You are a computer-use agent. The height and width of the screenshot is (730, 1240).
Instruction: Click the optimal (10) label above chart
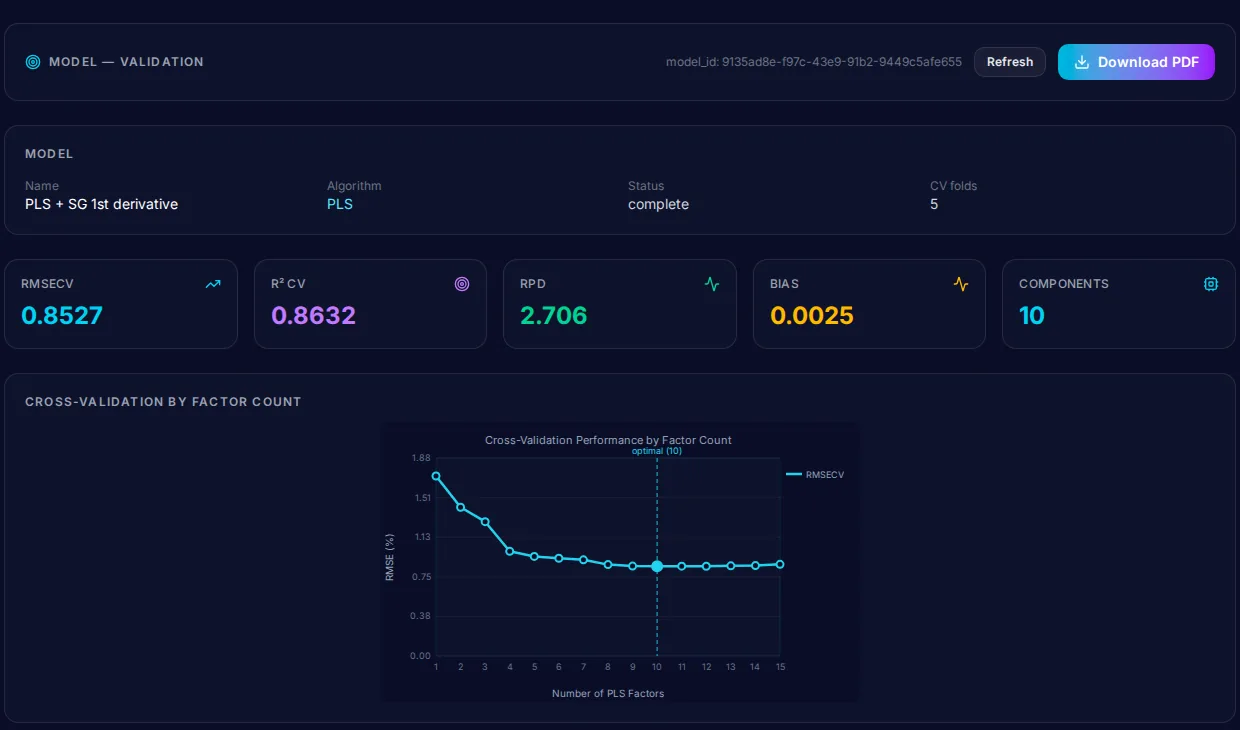point(657,451)
